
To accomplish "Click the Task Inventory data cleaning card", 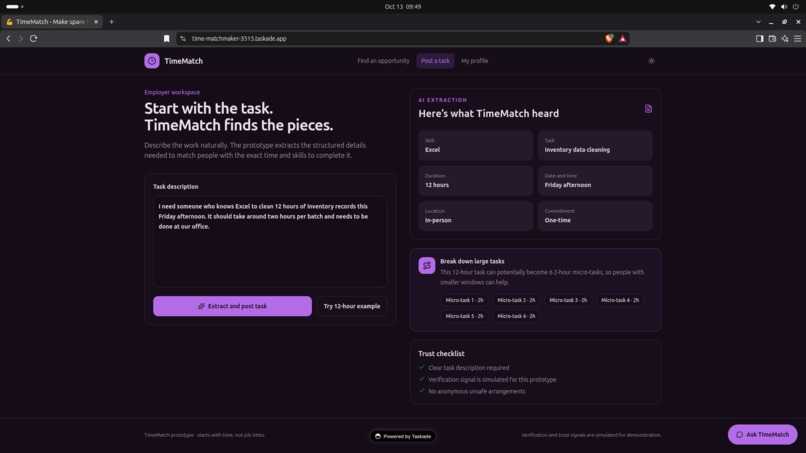I will pos(595,146).
